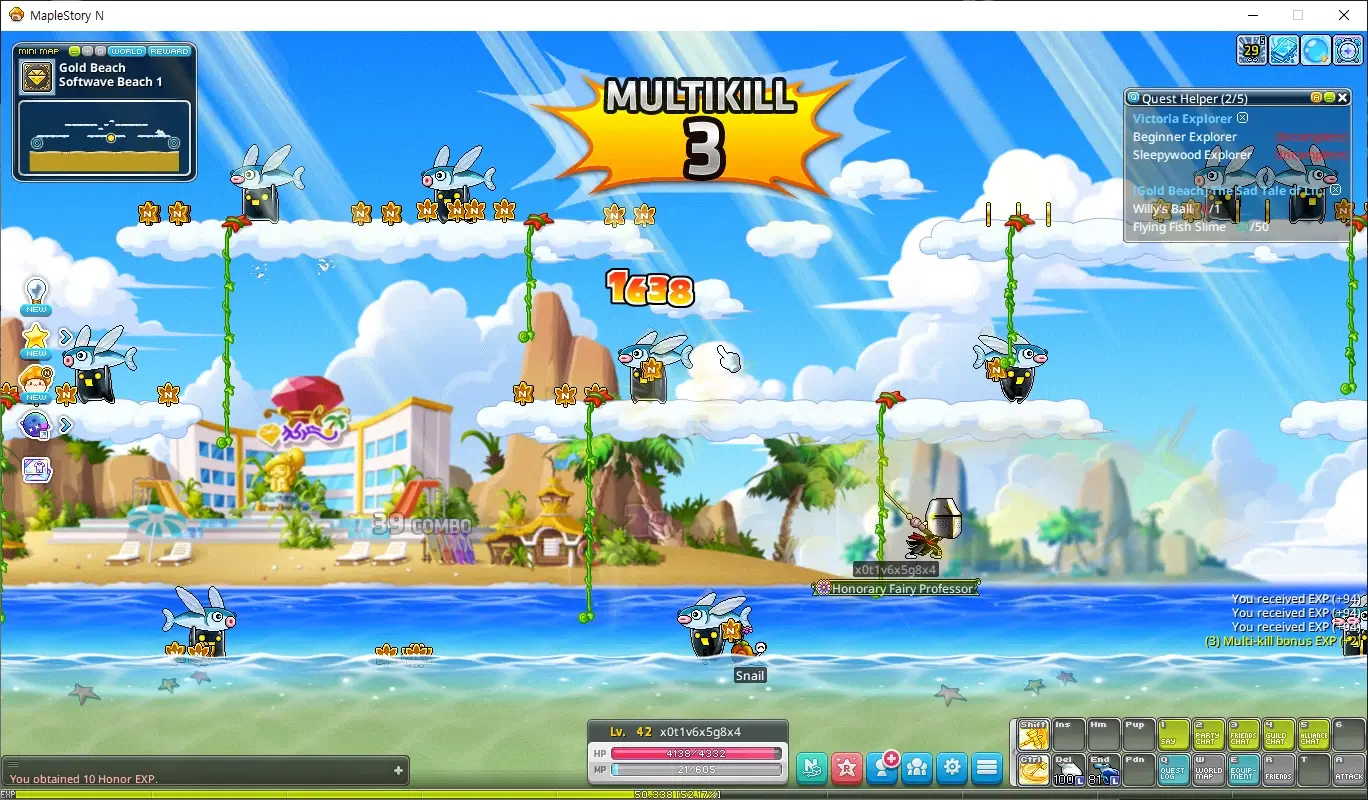The width and height of the screenshot is (1368, 800).
Task: Expand the arrow beside the purple planet icon
Action: [x=65, y=425]
